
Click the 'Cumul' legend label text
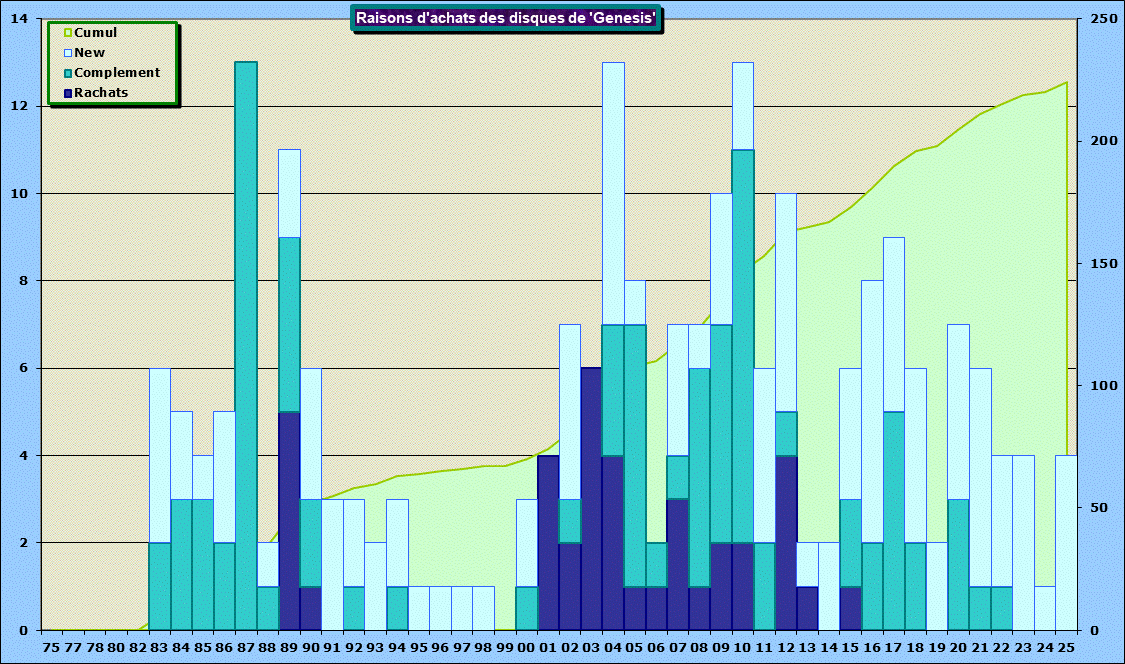click(x=96, y=33)
